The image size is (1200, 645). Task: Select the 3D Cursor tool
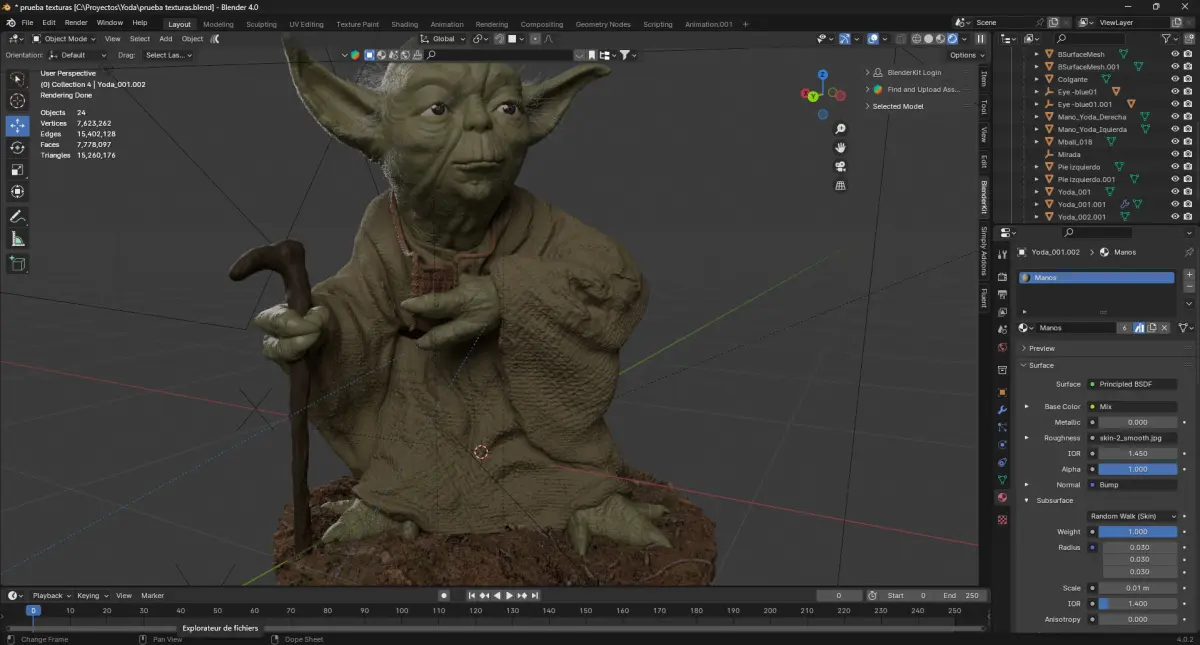pyautogui.click(x=17, y=101)
